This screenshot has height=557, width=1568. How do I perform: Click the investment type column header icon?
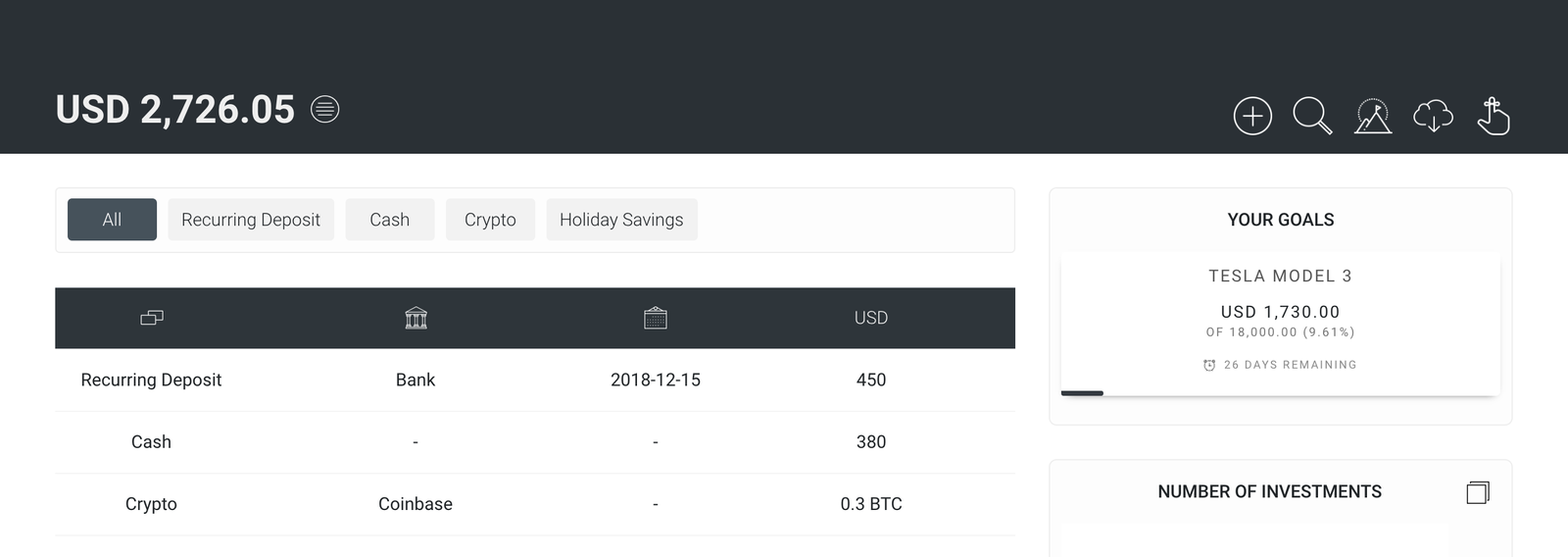(152, 318)
